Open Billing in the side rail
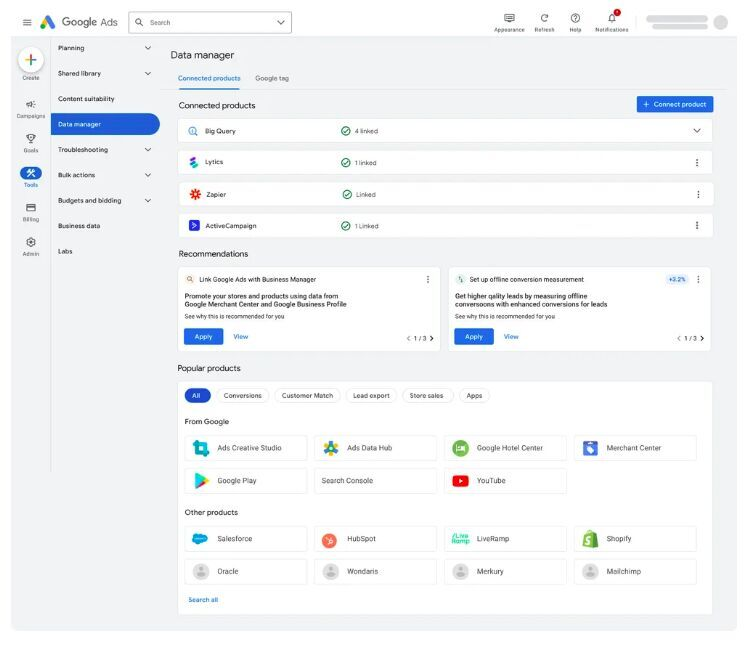 (31, 212)
